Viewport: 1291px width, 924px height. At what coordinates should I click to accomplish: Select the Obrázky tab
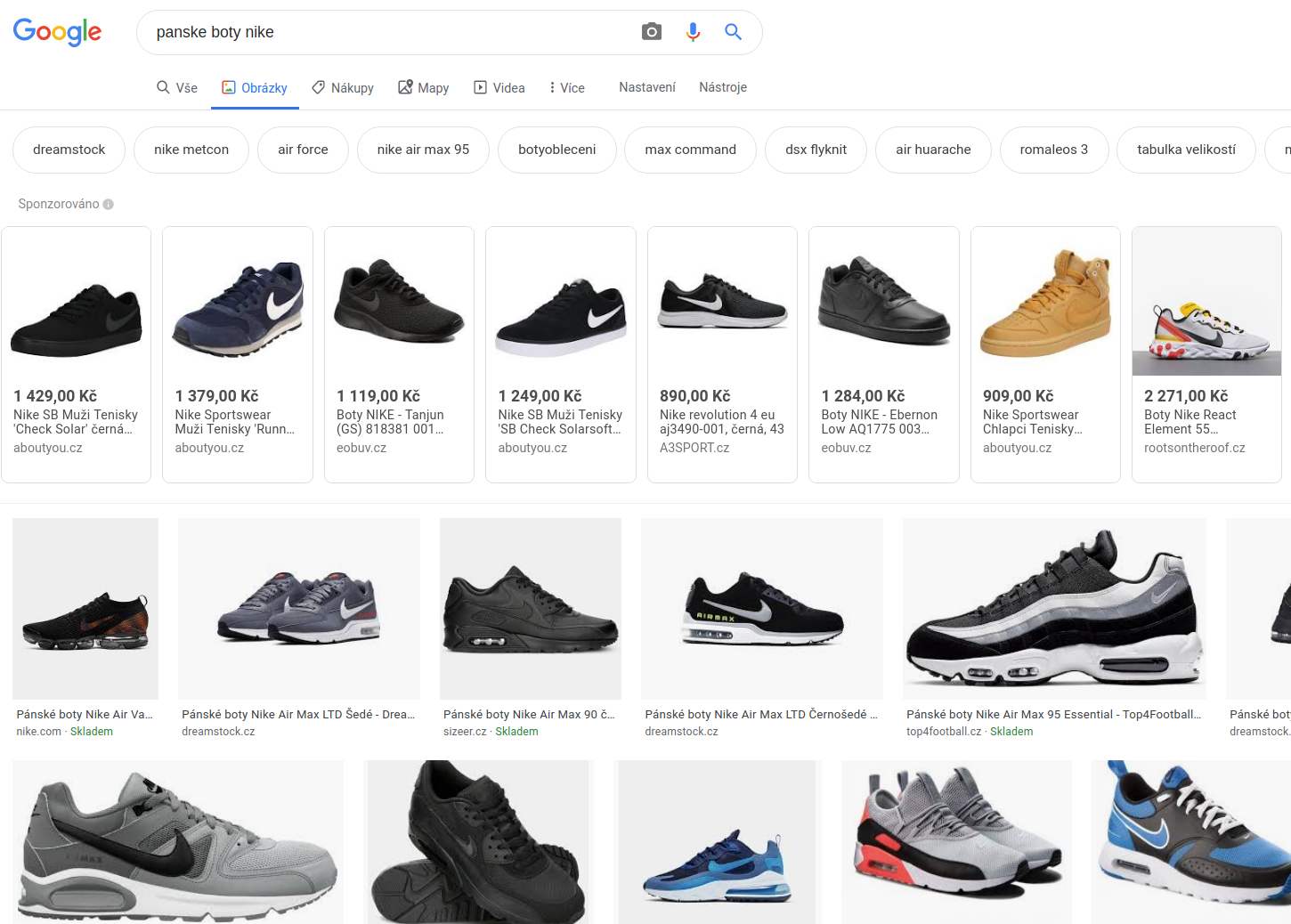coord(255,87)
